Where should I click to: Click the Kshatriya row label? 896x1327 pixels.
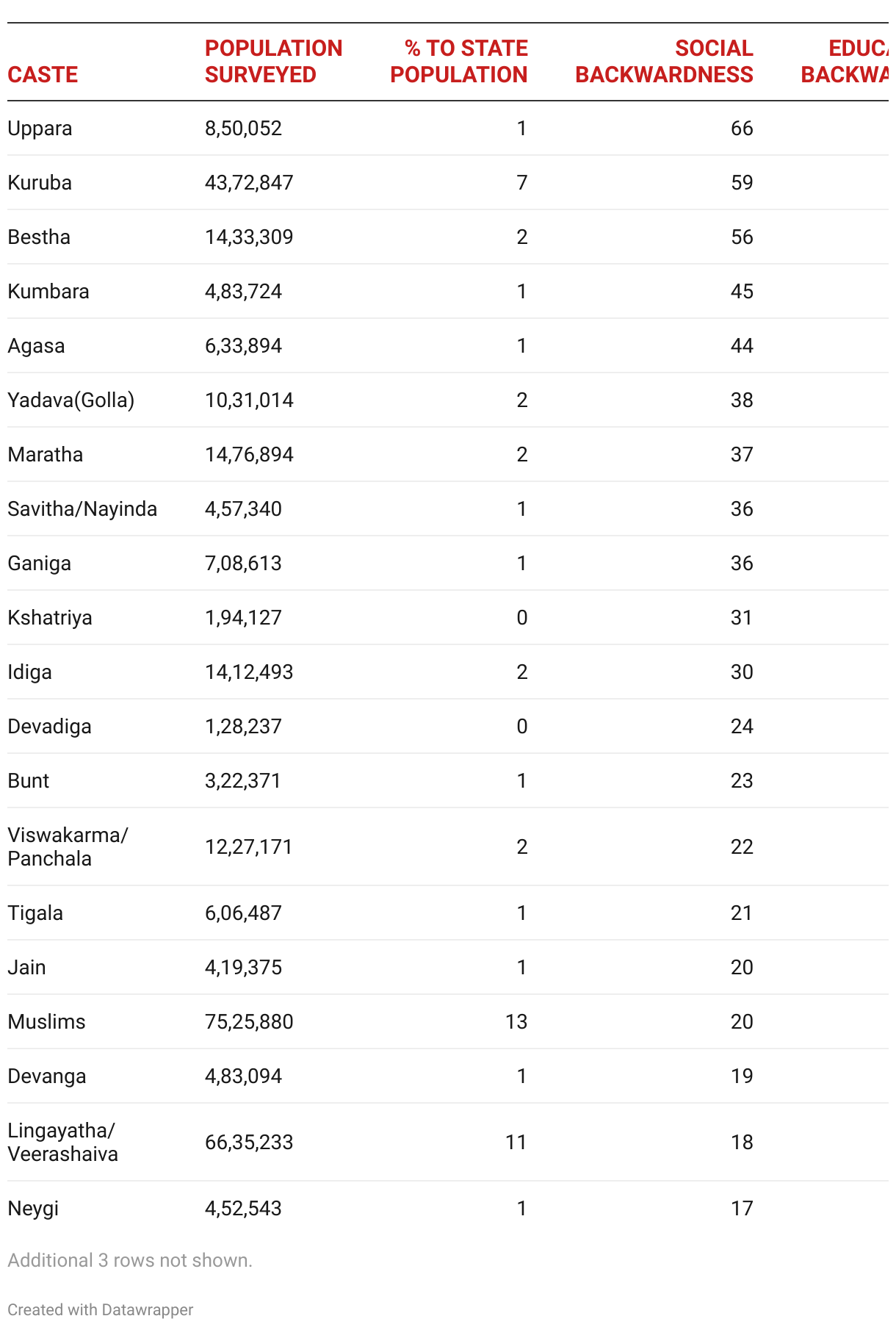[50, 618]
